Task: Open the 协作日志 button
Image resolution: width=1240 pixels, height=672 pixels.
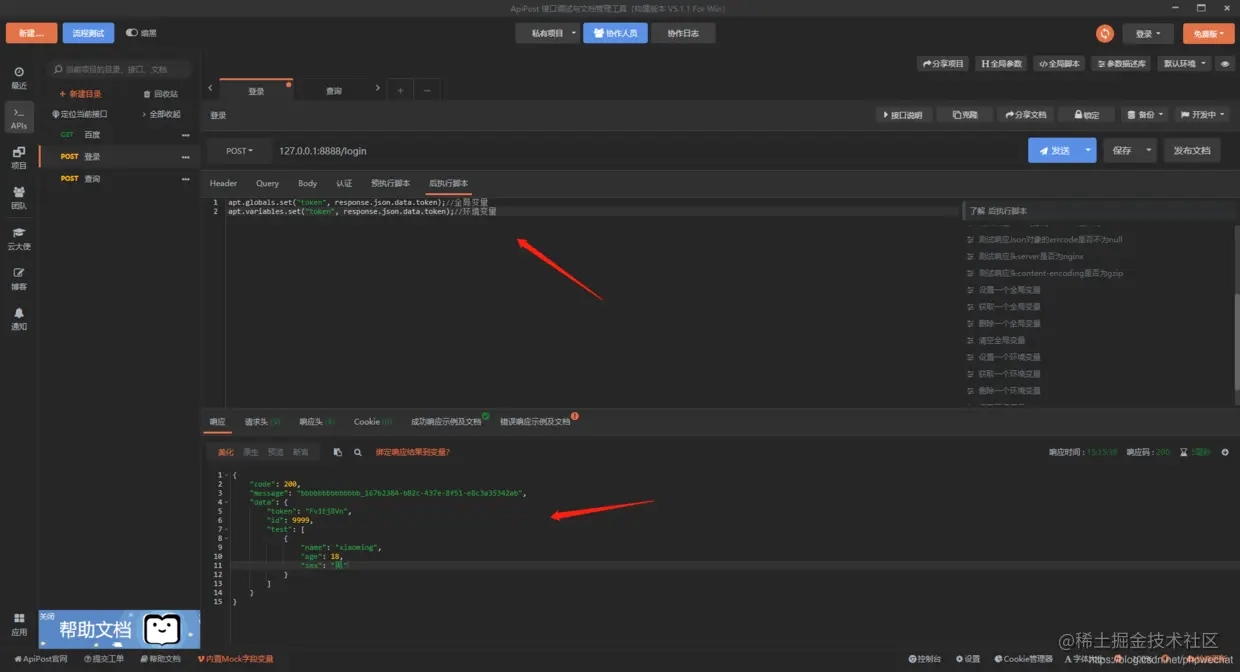Action: tap(683, 33)
